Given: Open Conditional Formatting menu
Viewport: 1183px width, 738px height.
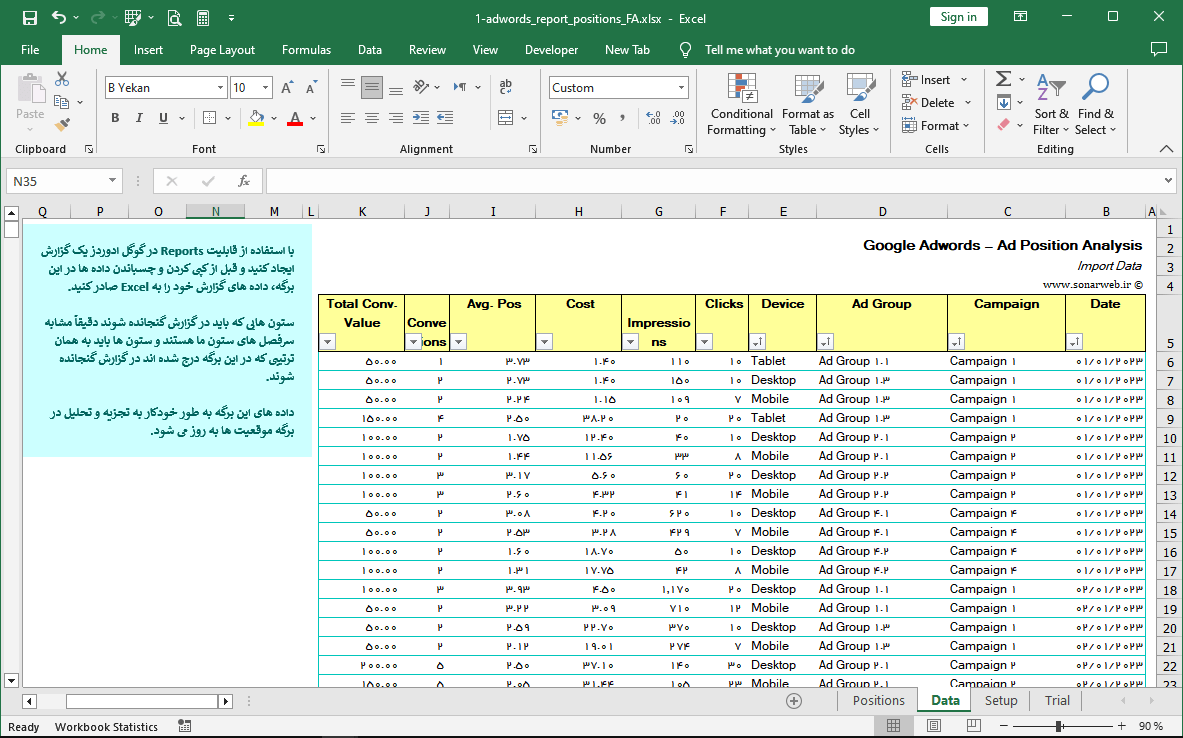Looking at the screenshot, I should tap(742, 104).
